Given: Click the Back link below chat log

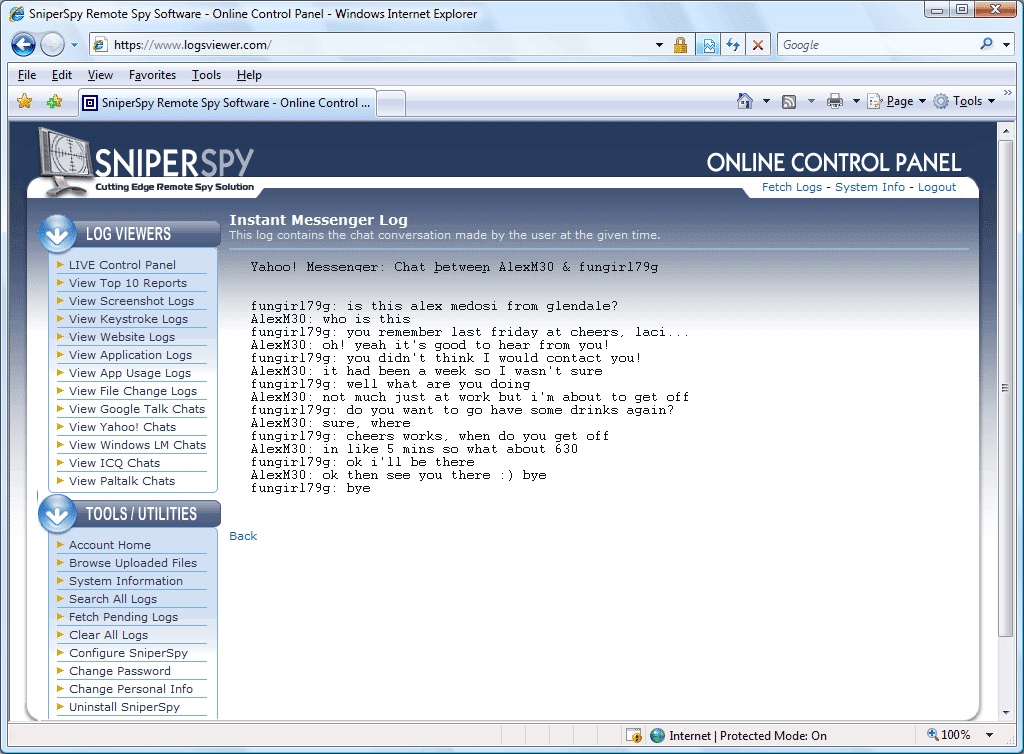Looking at the screenshot, I should pyautogui.click(x=243, y=536).
